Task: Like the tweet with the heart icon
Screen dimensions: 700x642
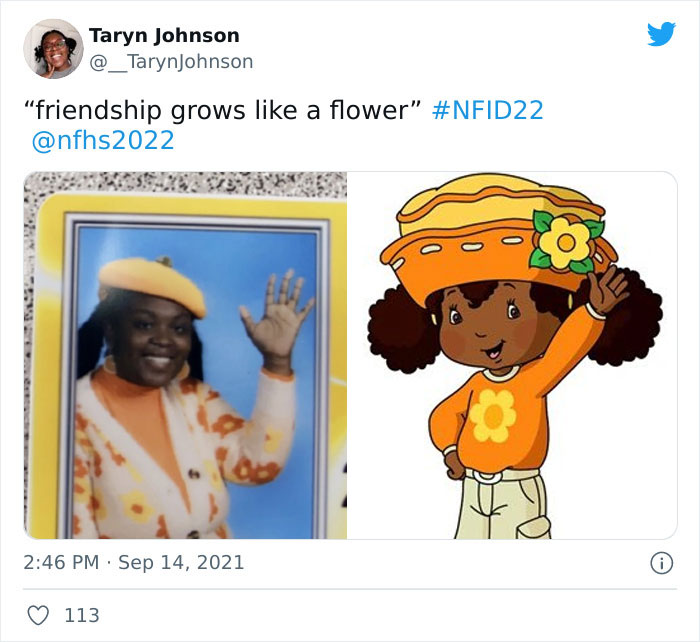Action: [x=38, y=615]
